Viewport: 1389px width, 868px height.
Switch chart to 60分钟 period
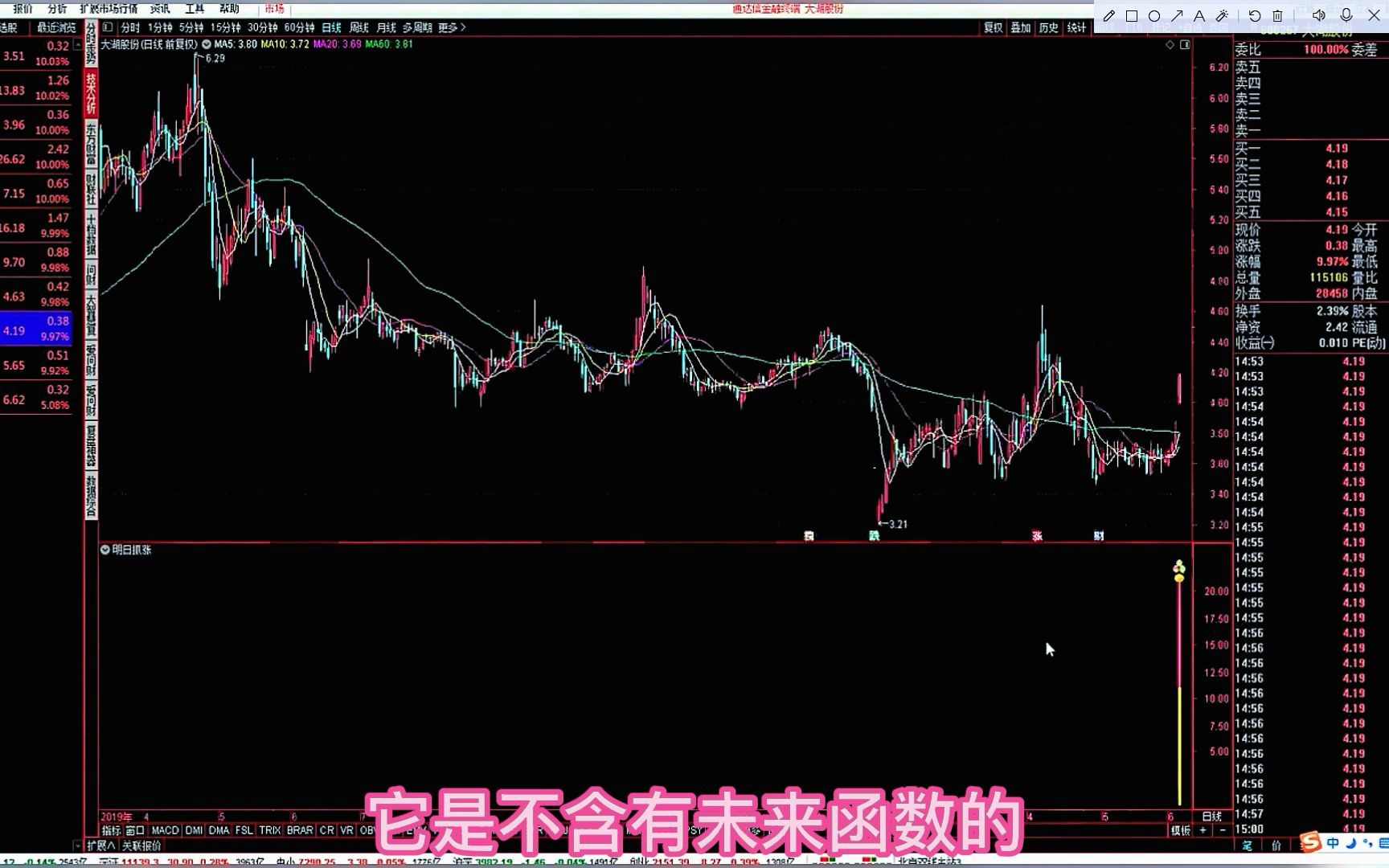pos(300,27)
